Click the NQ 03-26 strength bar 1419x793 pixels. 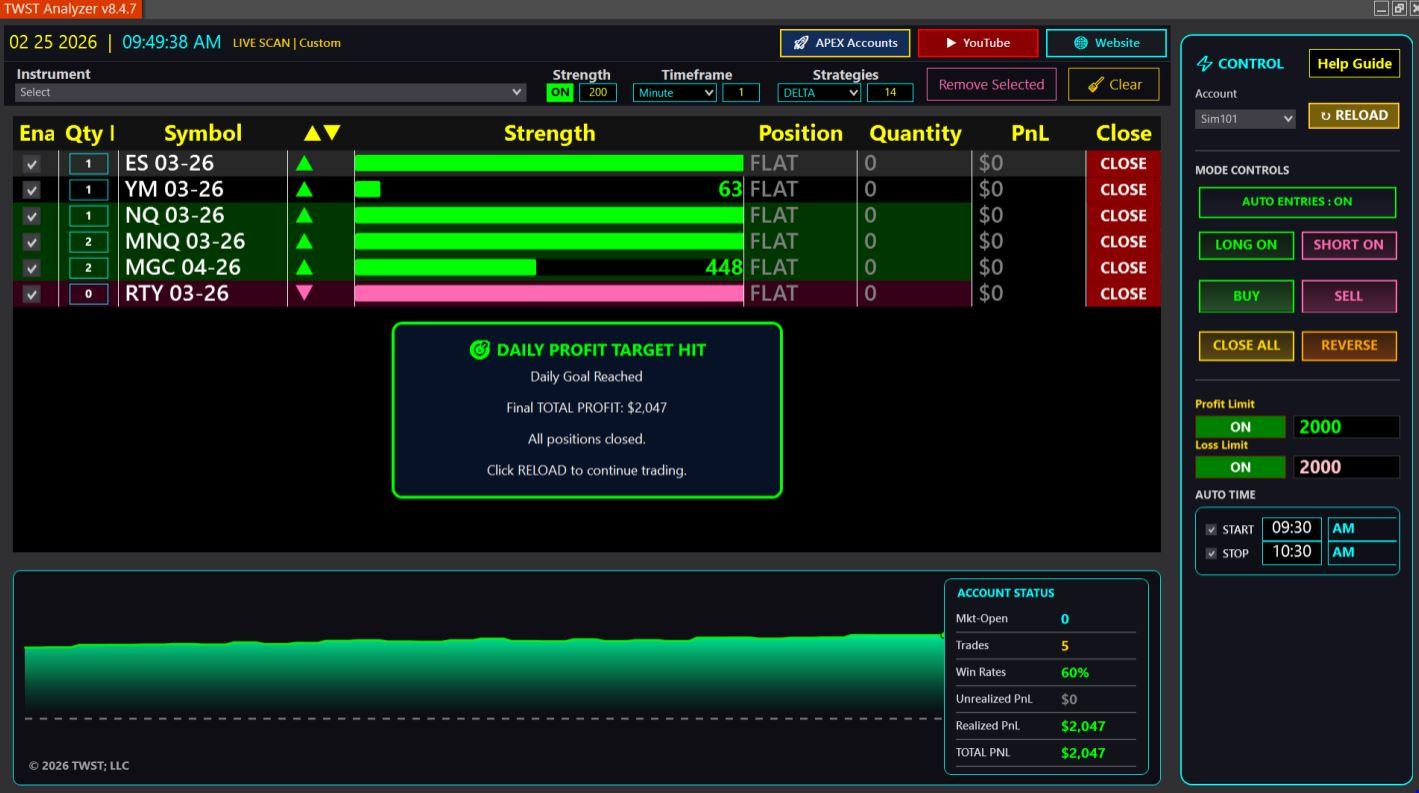(x=549, y=215)
